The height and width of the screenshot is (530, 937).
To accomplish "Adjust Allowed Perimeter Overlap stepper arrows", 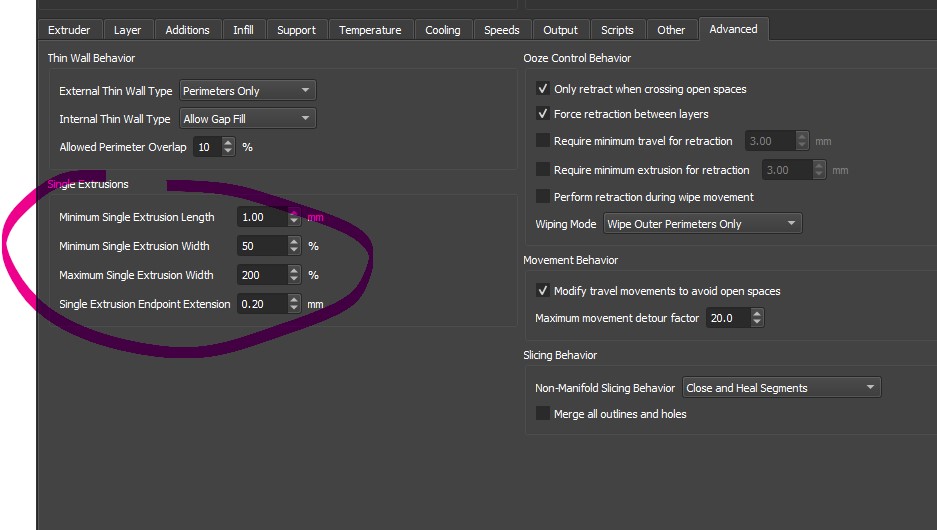I will (228, 147).
